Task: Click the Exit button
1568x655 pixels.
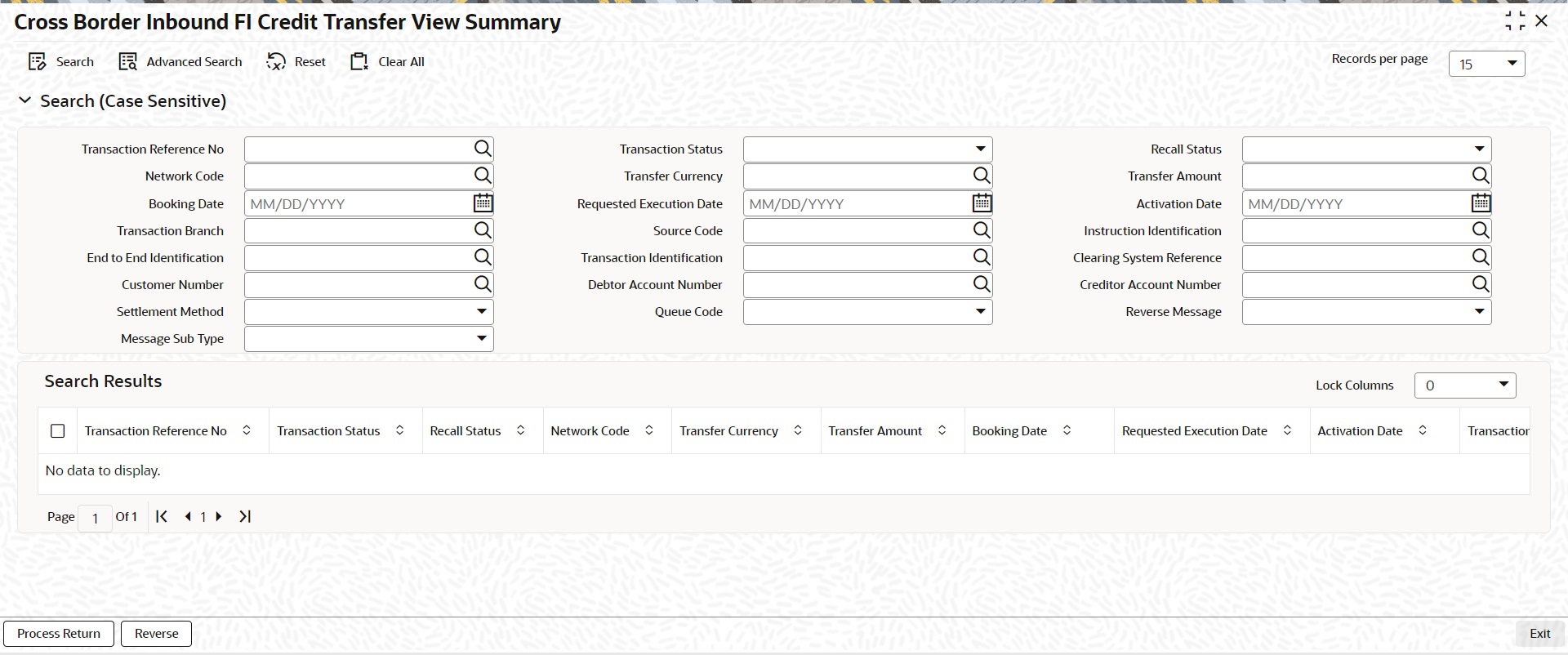Action: [x=1539, y=634]
